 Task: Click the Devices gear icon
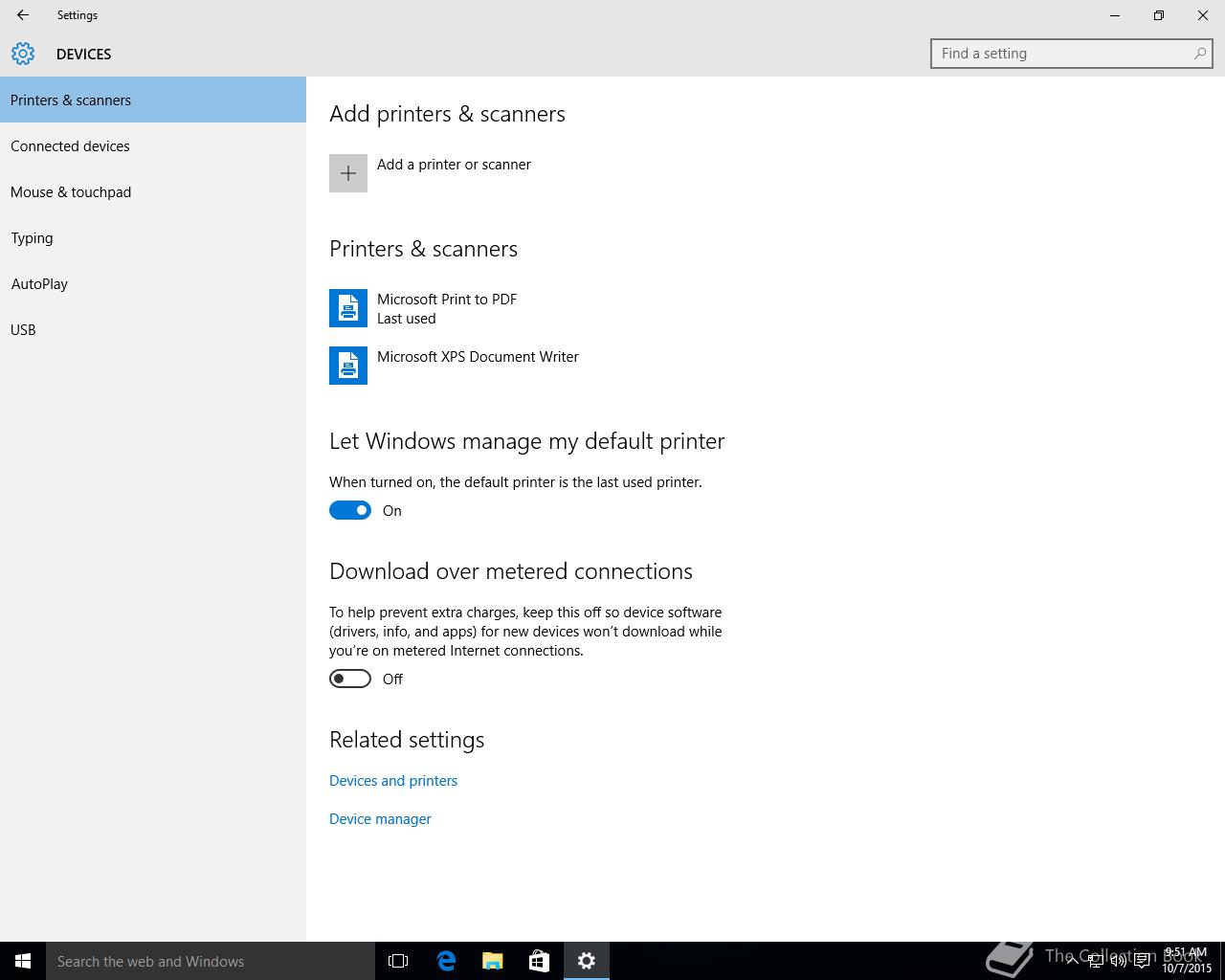click(x=23, y=54)
